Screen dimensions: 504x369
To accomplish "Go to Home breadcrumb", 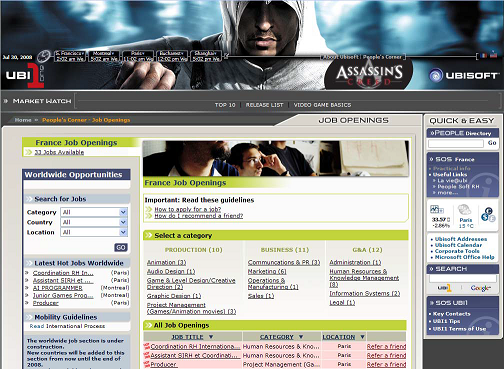I will tap(23, 120).
